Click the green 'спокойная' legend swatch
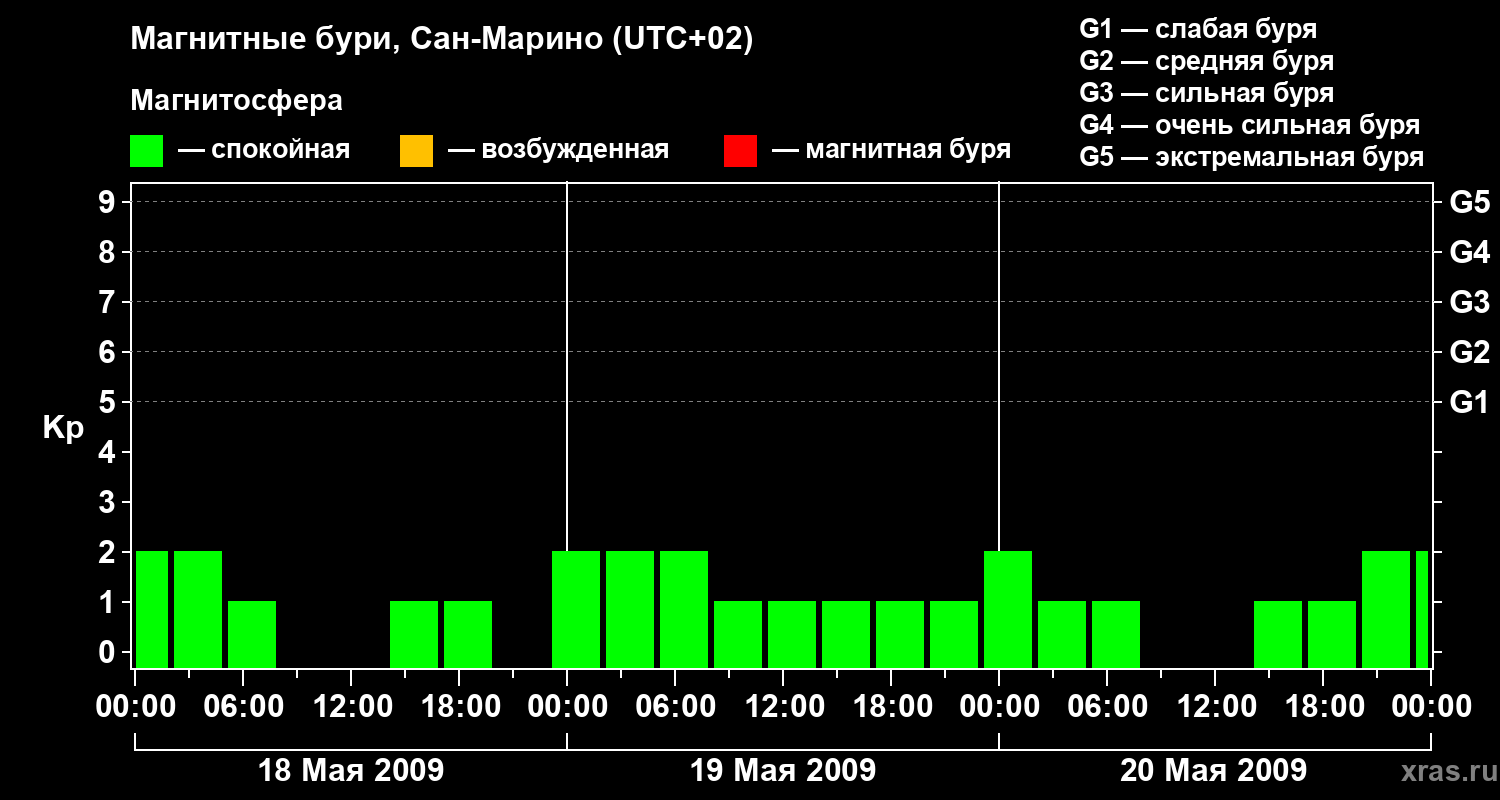 point(147,150)
